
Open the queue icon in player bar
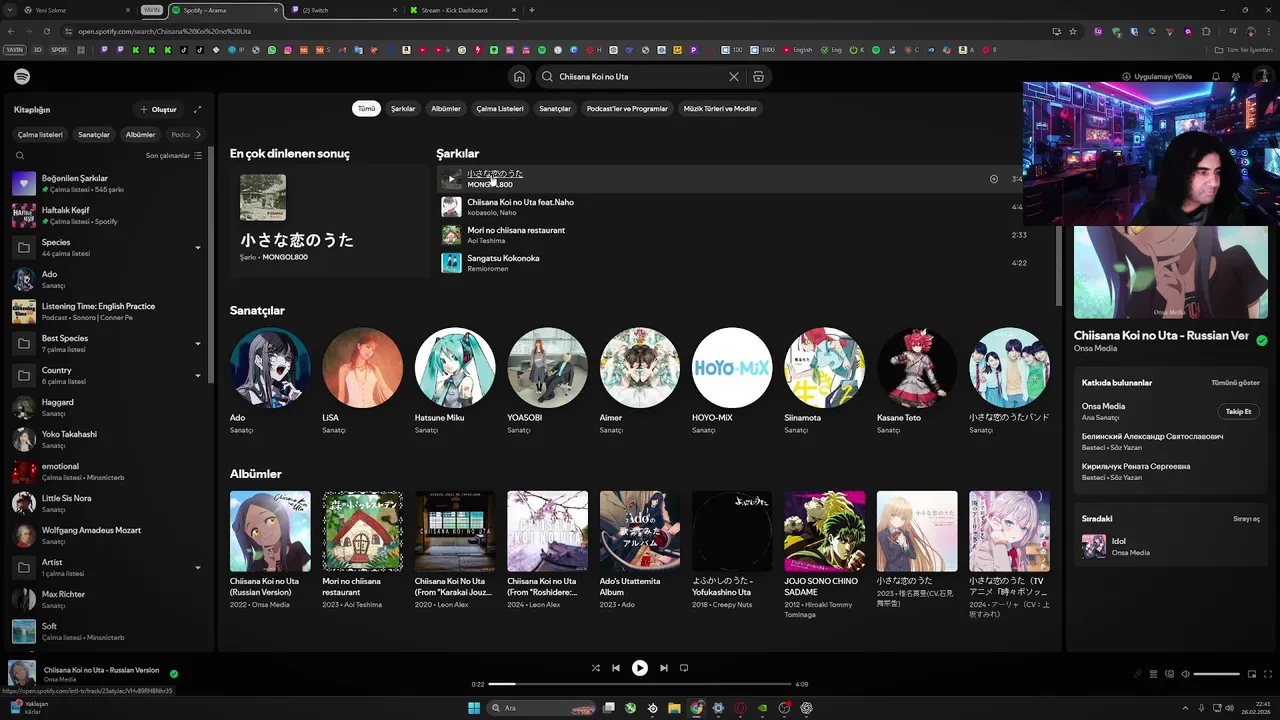pos(1153,674)
